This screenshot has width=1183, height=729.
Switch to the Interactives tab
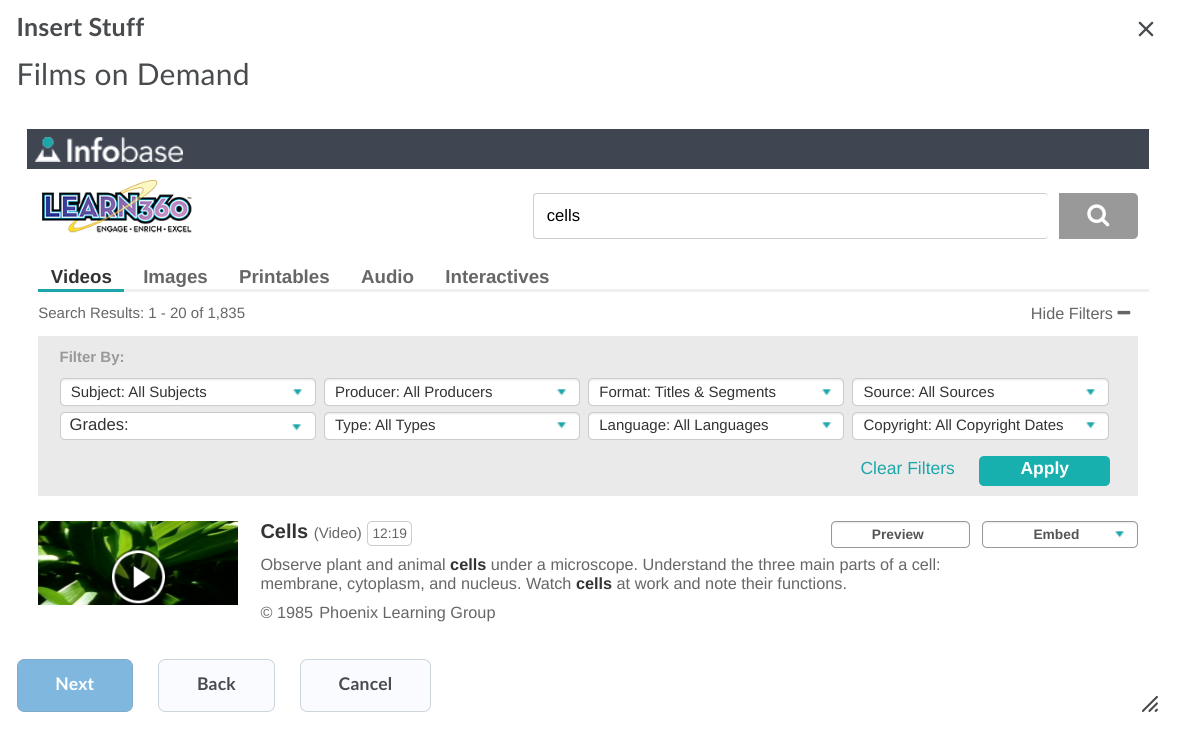pyautogui.click(x=497, y=277)
